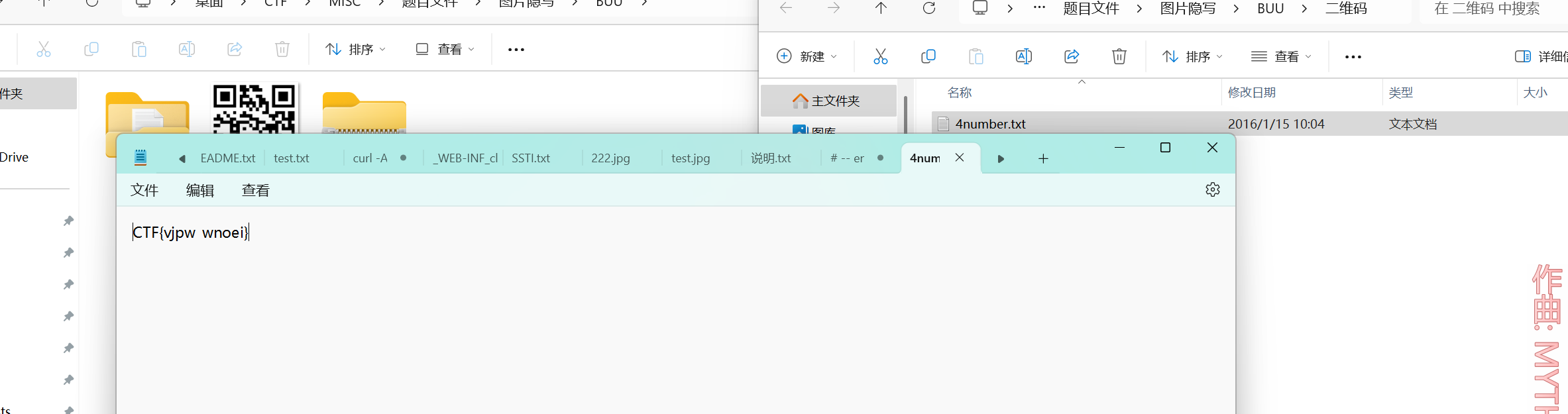Open the 编辑 menu in Notepad
The image size is (1568, 414).
pyautogui.click(x=200, y=191)
